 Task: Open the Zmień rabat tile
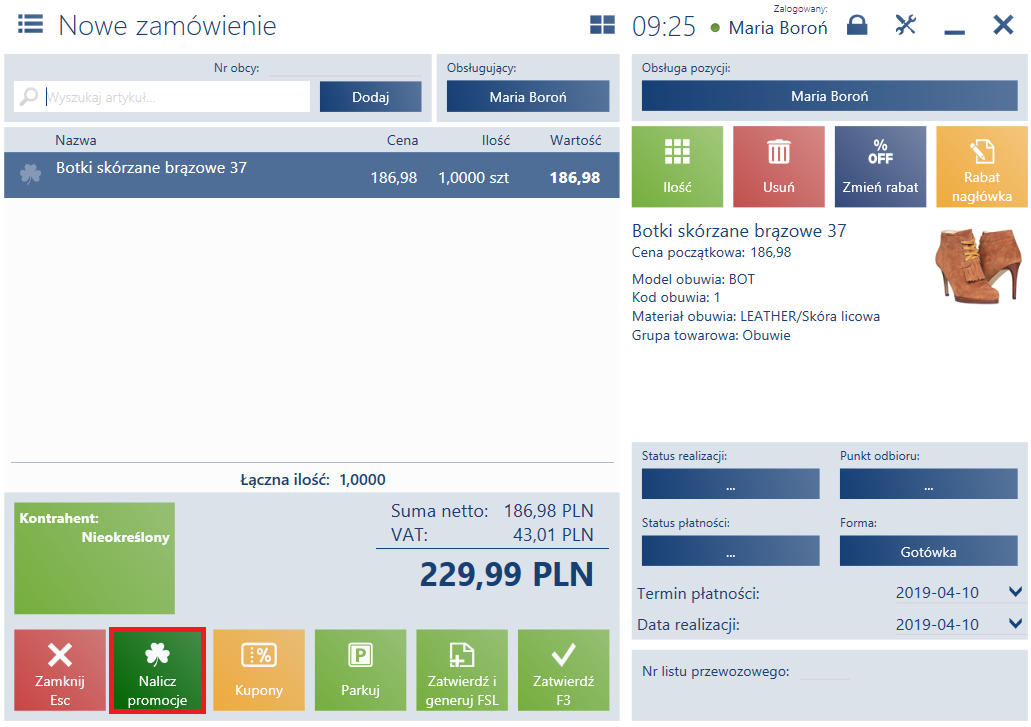(880, 167)
